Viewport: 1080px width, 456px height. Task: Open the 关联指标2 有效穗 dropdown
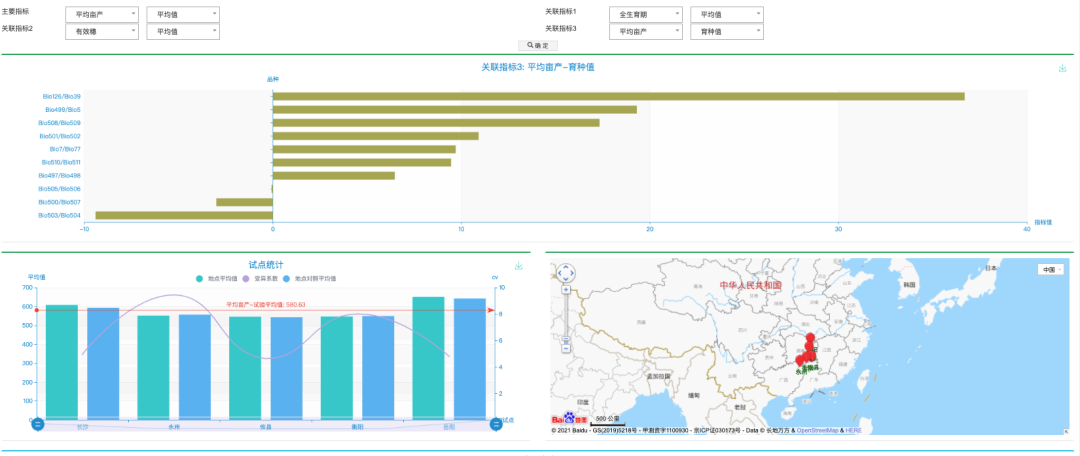102,32
